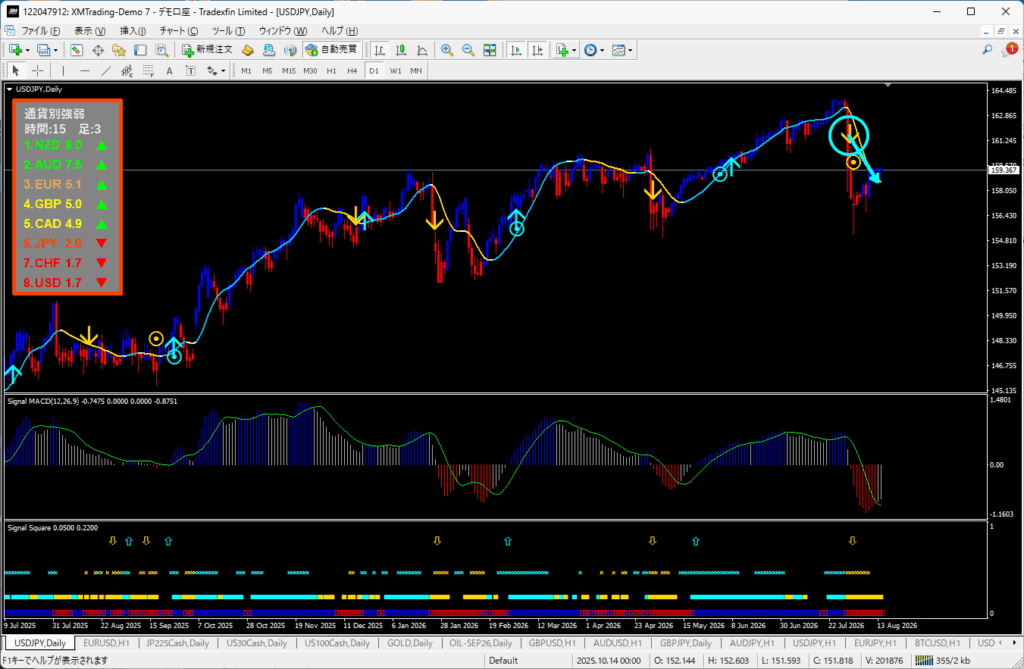Click the arrows objects icon
The image size is (1024, 669).
tap(212, 71)
